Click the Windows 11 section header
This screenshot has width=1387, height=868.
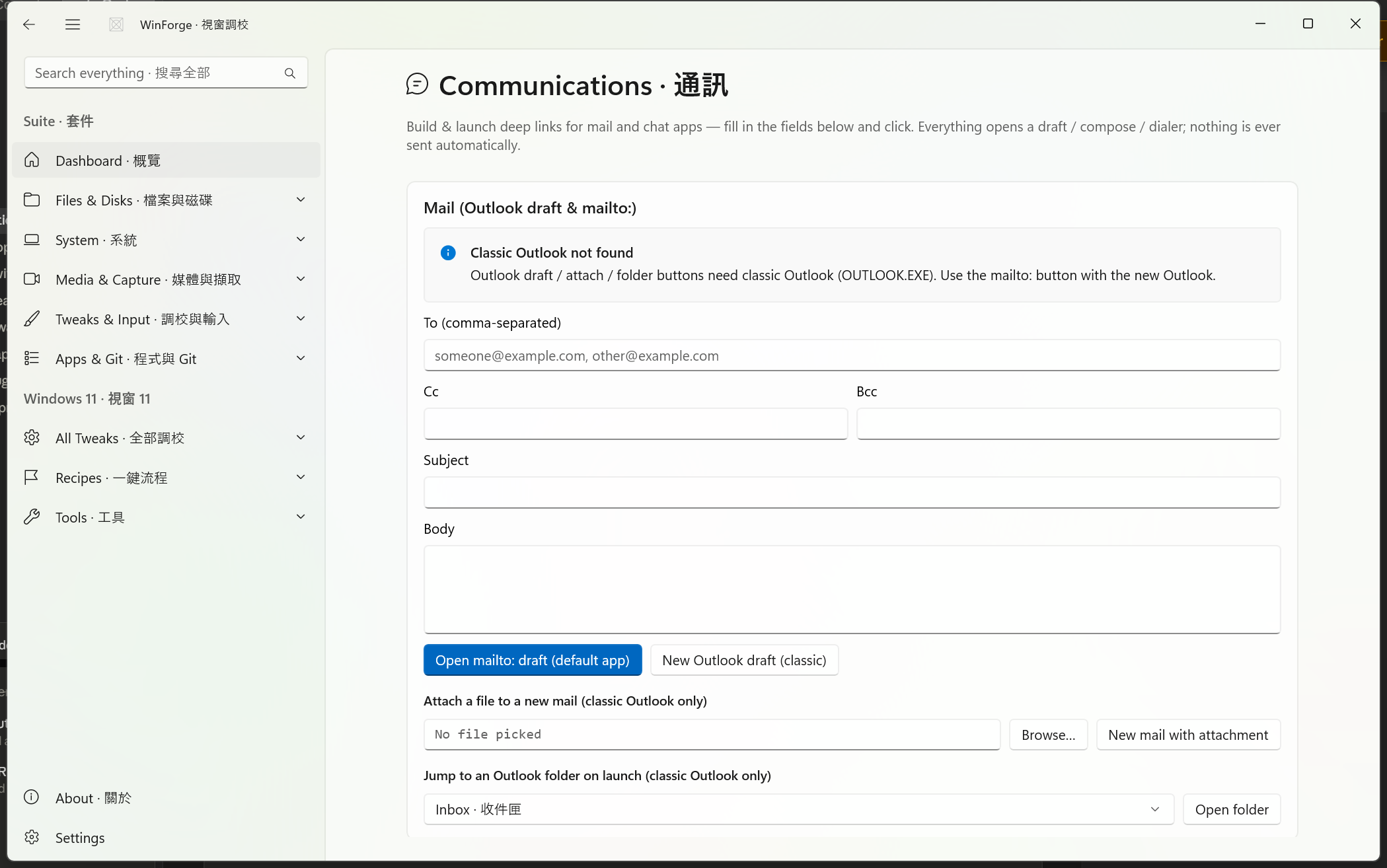tap(87, 398)
